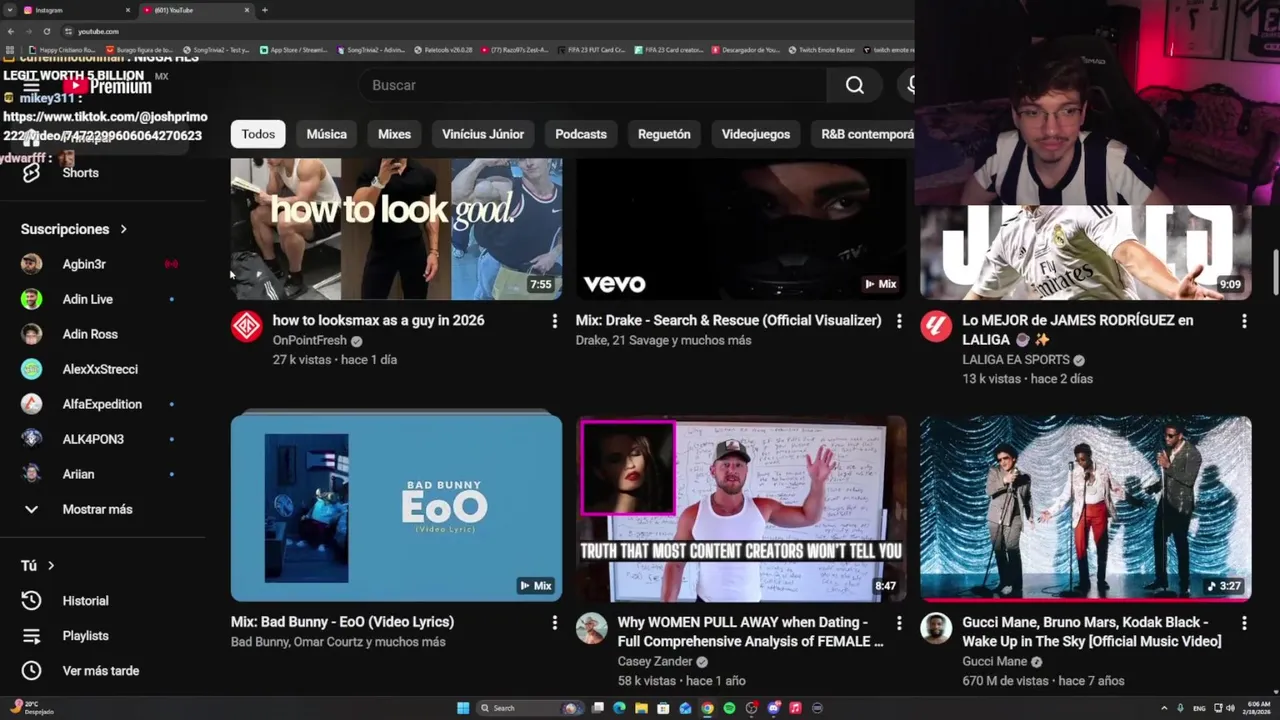Open the Gucci Mane Bruno Mars thumbnail
The width and height of the screenshot is (1280, 720).
[x=1086, y=508]
